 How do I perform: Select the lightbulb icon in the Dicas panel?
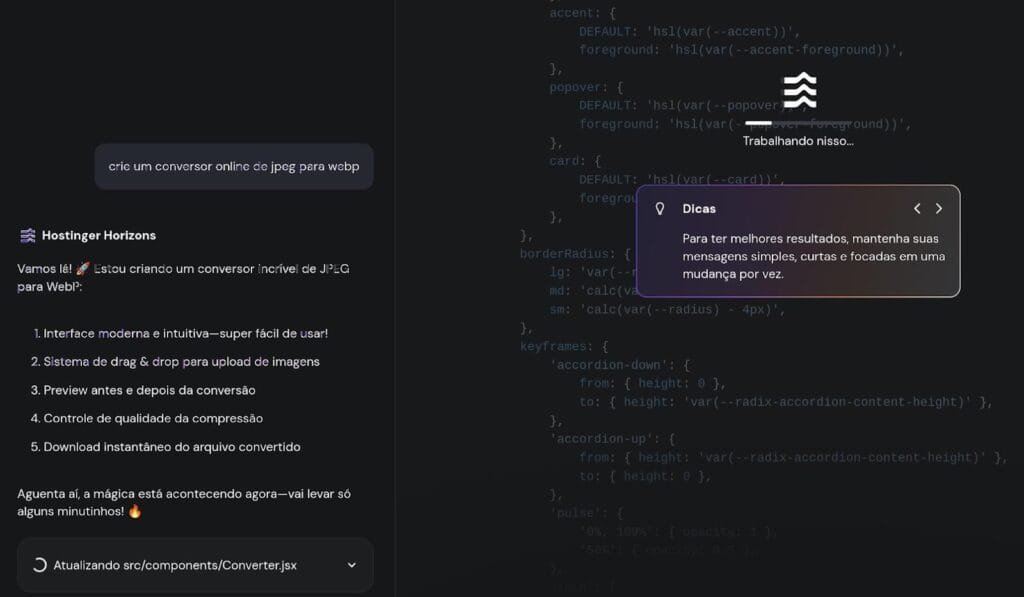click(x=661, y=208)
